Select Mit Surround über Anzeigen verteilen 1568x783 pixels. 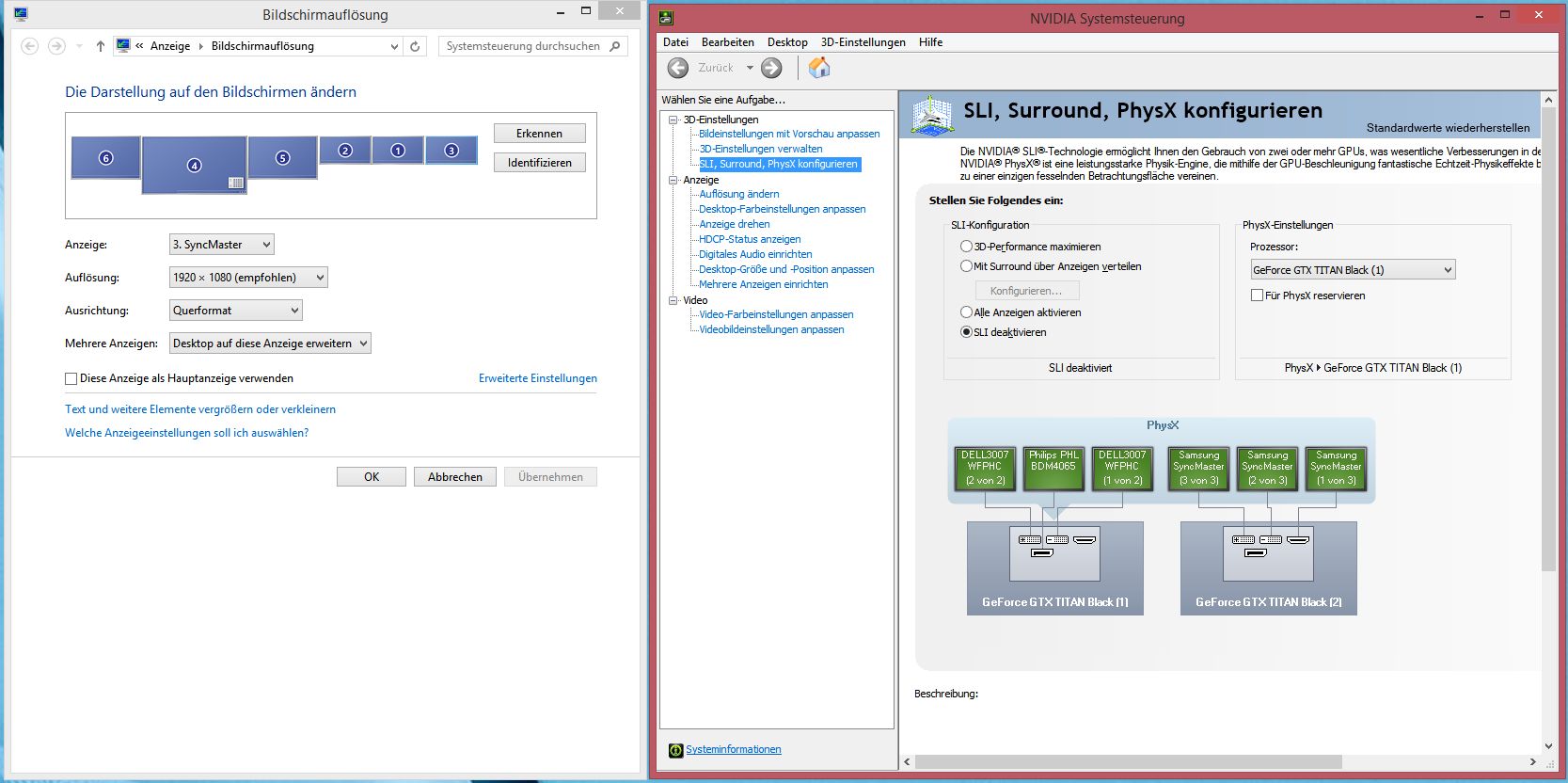tap(966, 266)
